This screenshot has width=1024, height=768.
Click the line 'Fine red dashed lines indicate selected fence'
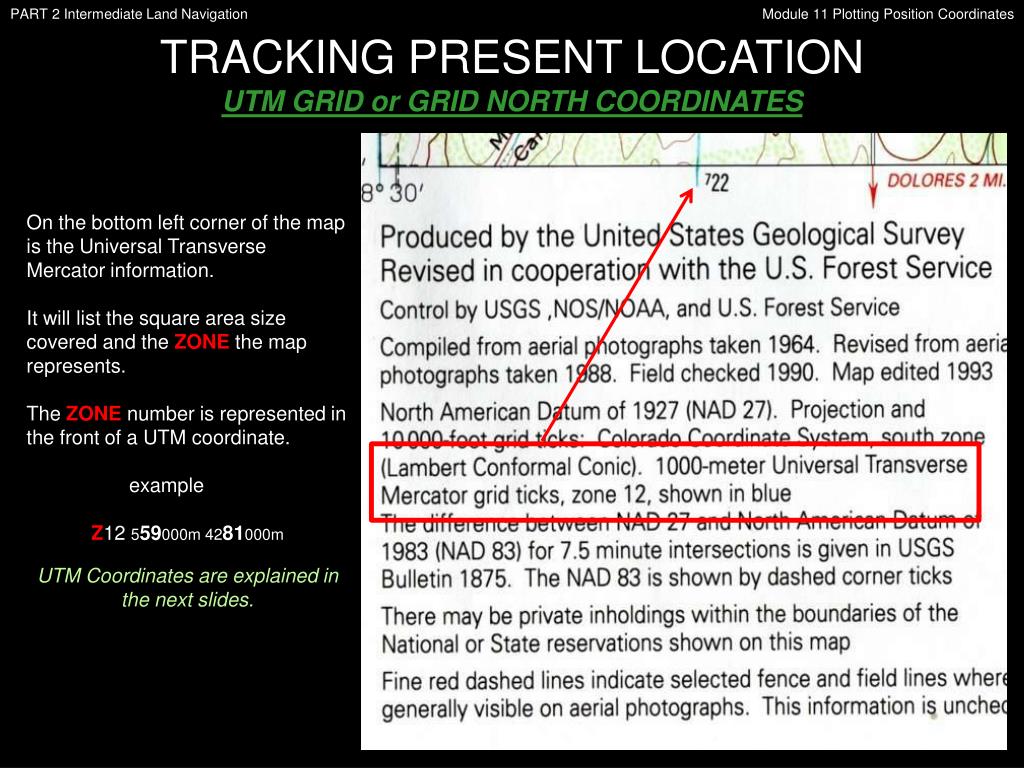(693, 680)
